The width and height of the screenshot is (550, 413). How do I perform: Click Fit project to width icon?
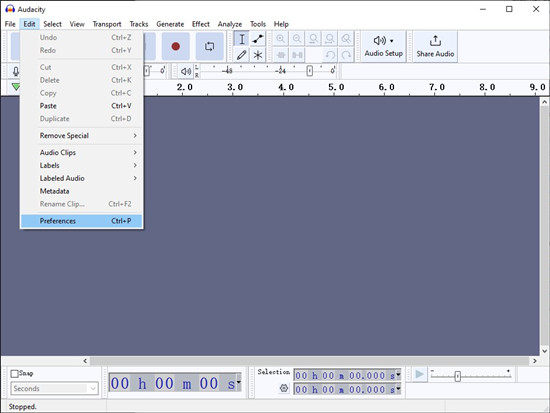(329, 39)
